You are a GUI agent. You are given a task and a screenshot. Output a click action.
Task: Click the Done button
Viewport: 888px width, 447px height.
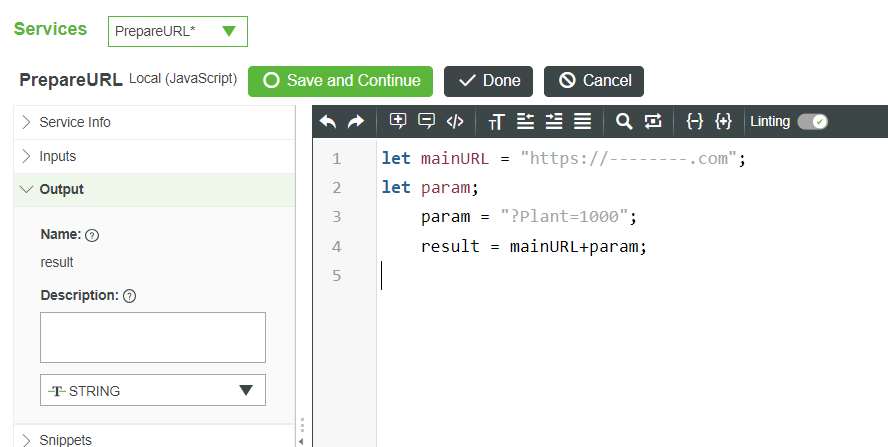click(x=488, y=81)
